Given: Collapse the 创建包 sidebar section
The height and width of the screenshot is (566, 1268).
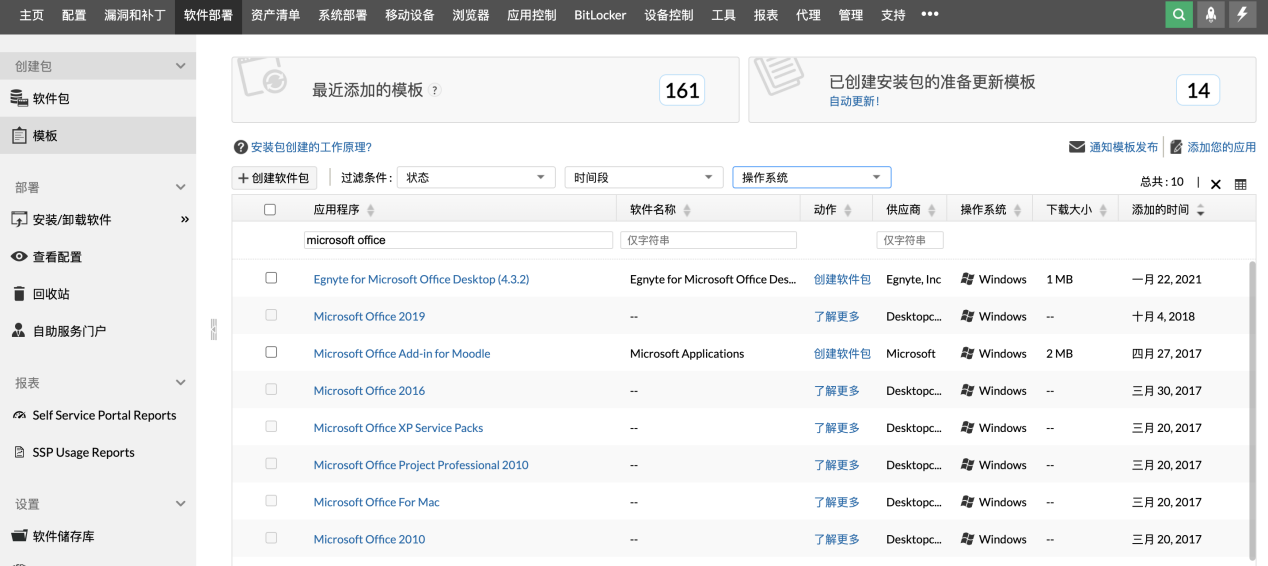Looking at the screenshot, I should pyautogui.click(x=181, y=66).
